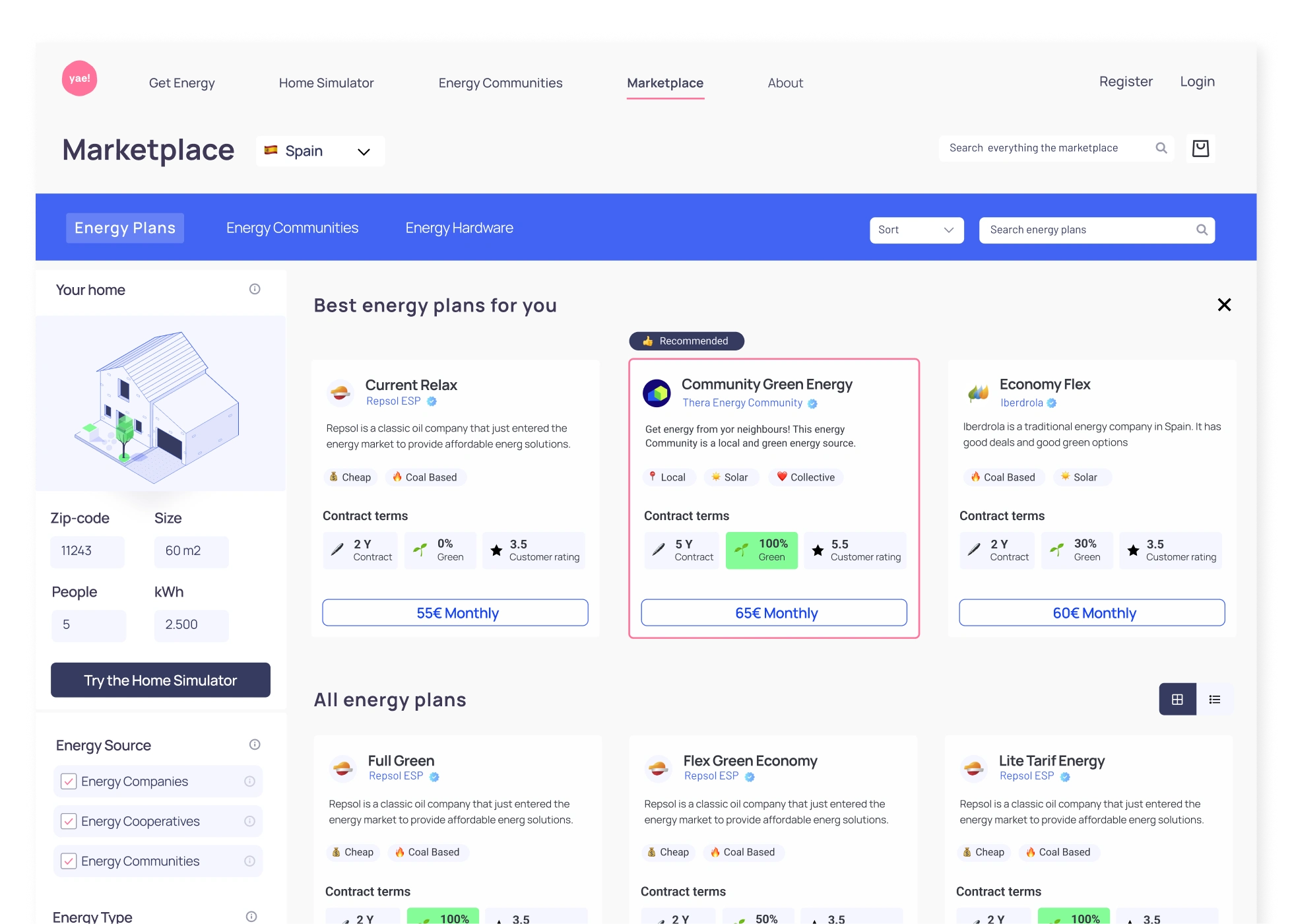Click the Energy Source info icon
Screen dimensions: 1292x924
pos(255,744)
